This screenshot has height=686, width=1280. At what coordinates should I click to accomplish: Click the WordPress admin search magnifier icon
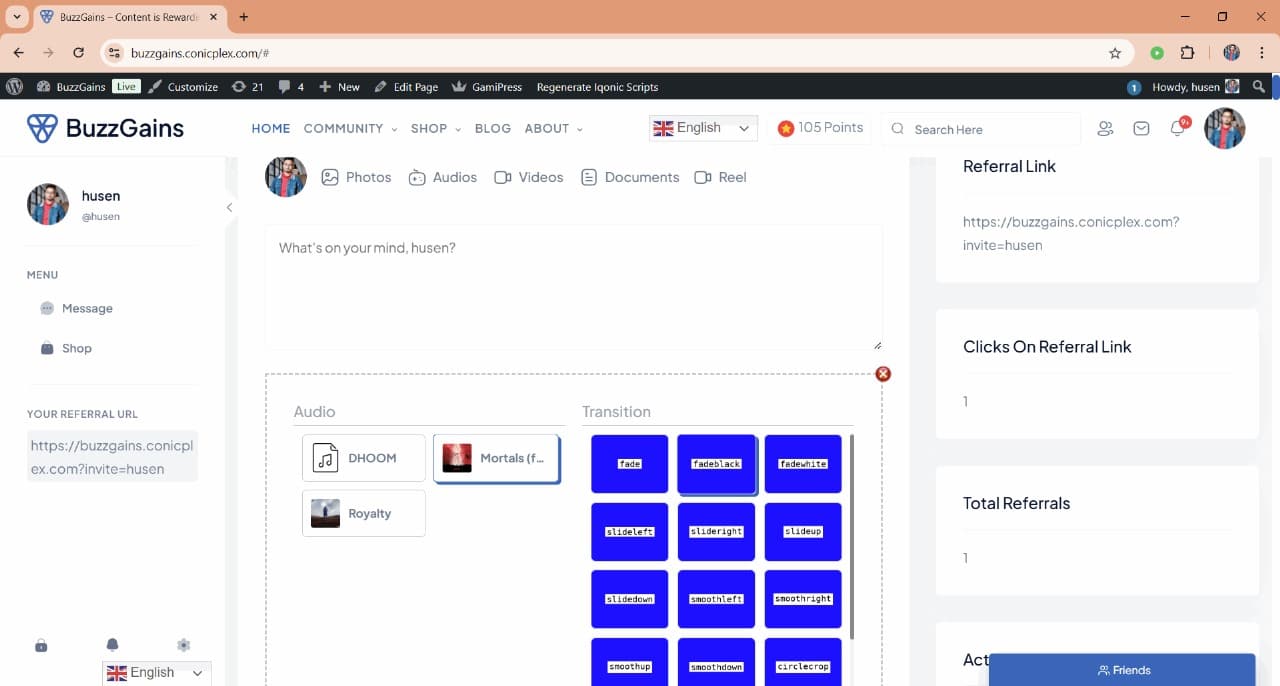coord(1259,87)
